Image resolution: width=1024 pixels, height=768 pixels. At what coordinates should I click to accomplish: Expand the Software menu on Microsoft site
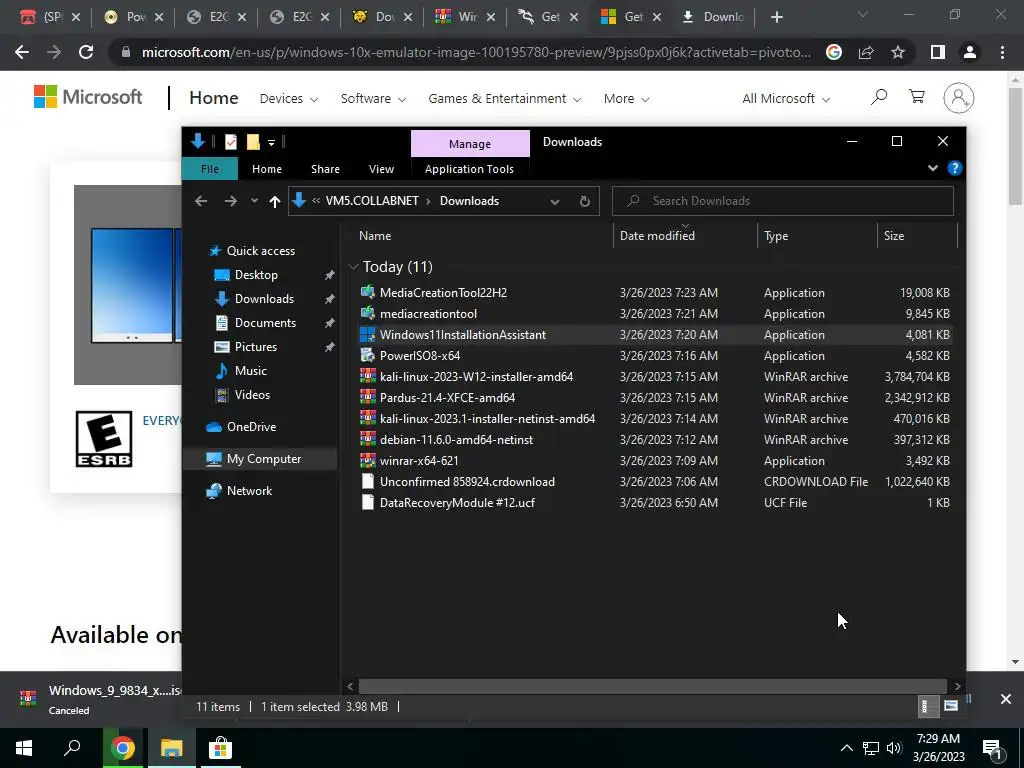[373, 99]
